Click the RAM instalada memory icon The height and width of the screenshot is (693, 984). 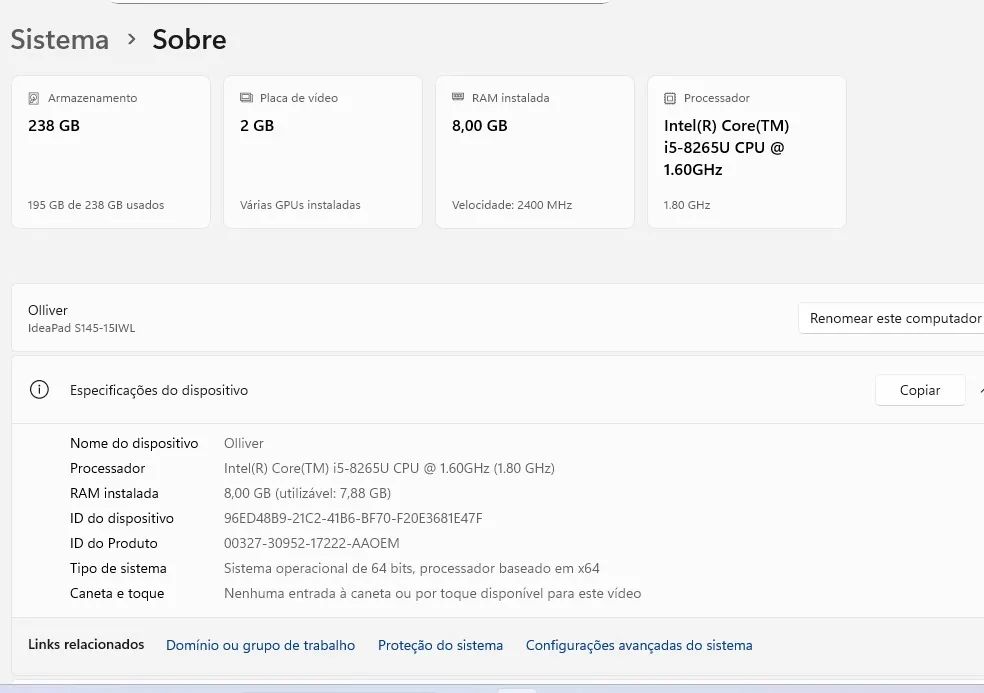pyautogui.click(x=458, y=98)
